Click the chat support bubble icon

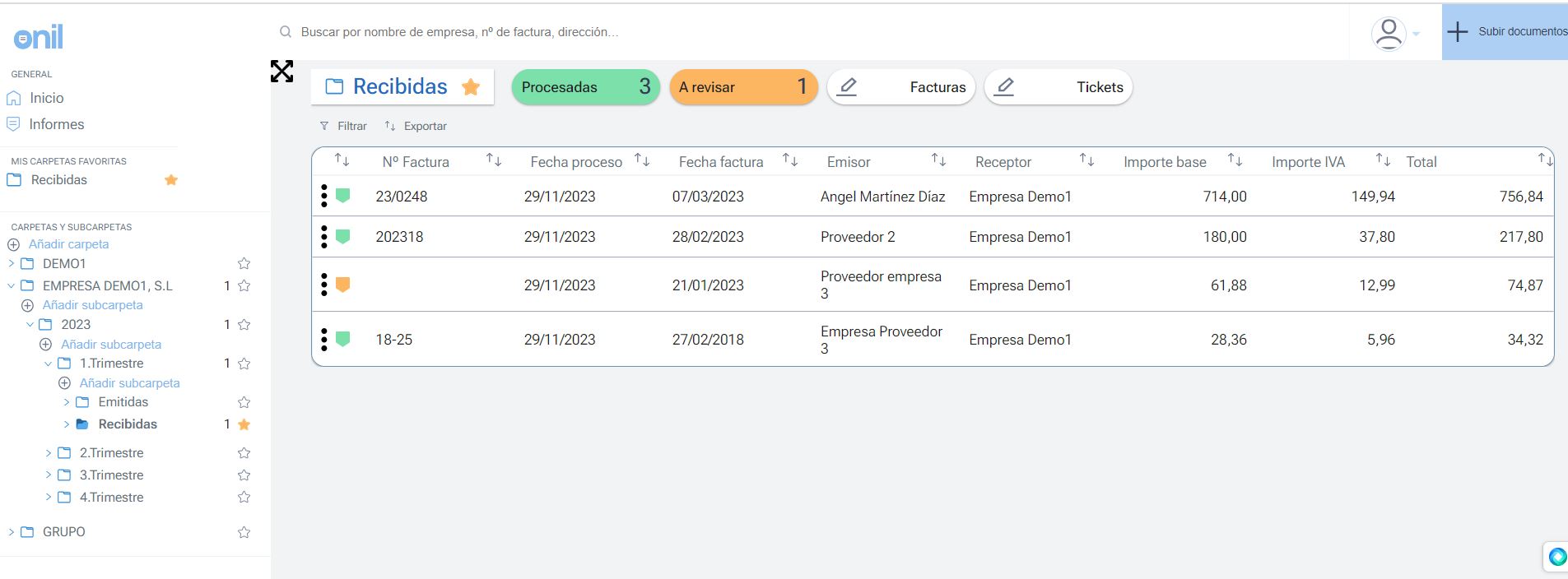(x=1556, y=557)
